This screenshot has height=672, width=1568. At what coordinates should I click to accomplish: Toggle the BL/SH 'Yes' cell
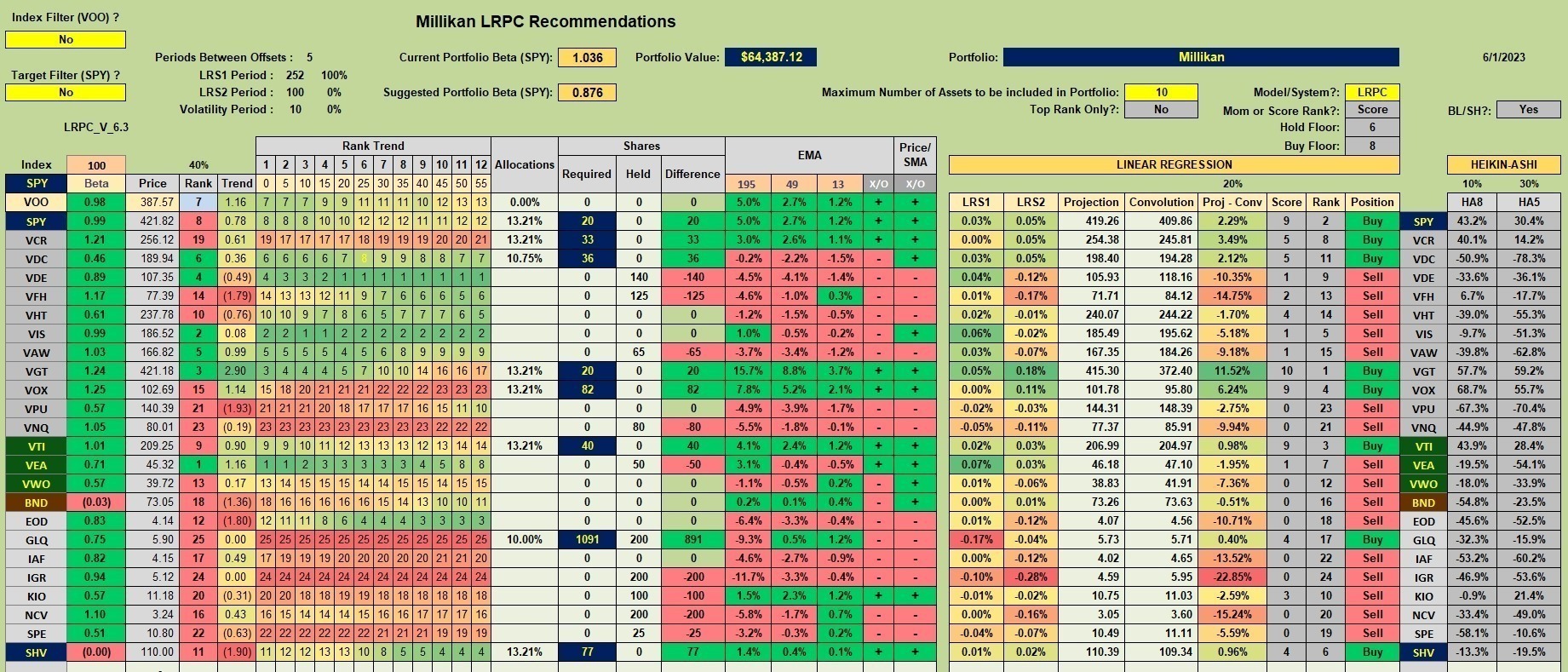click(x=1529, y=109)
